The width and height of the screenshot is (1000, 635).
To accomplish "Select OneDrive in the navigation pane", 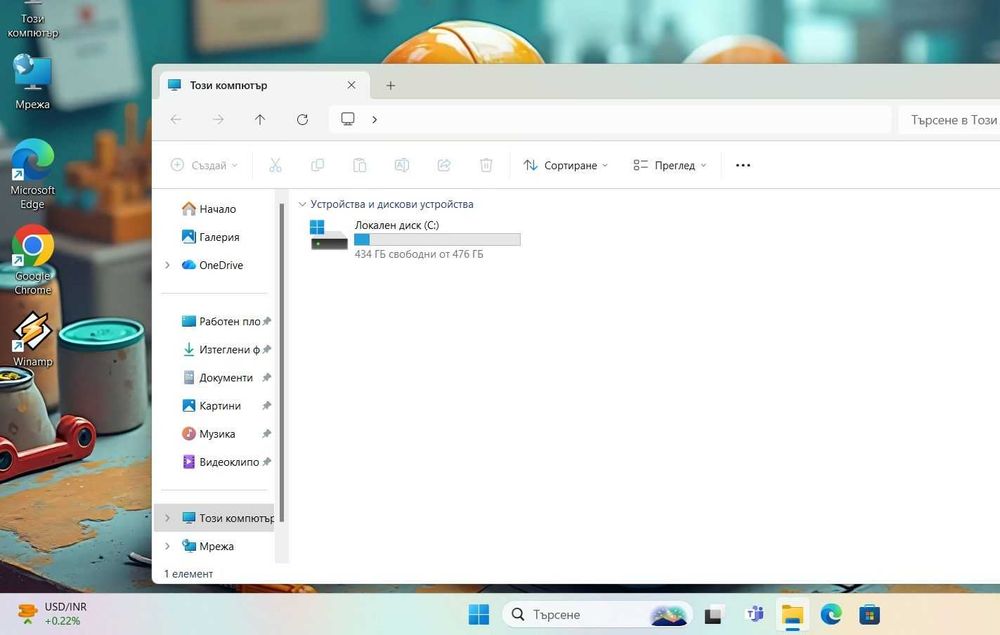I will tap(214, 265).
